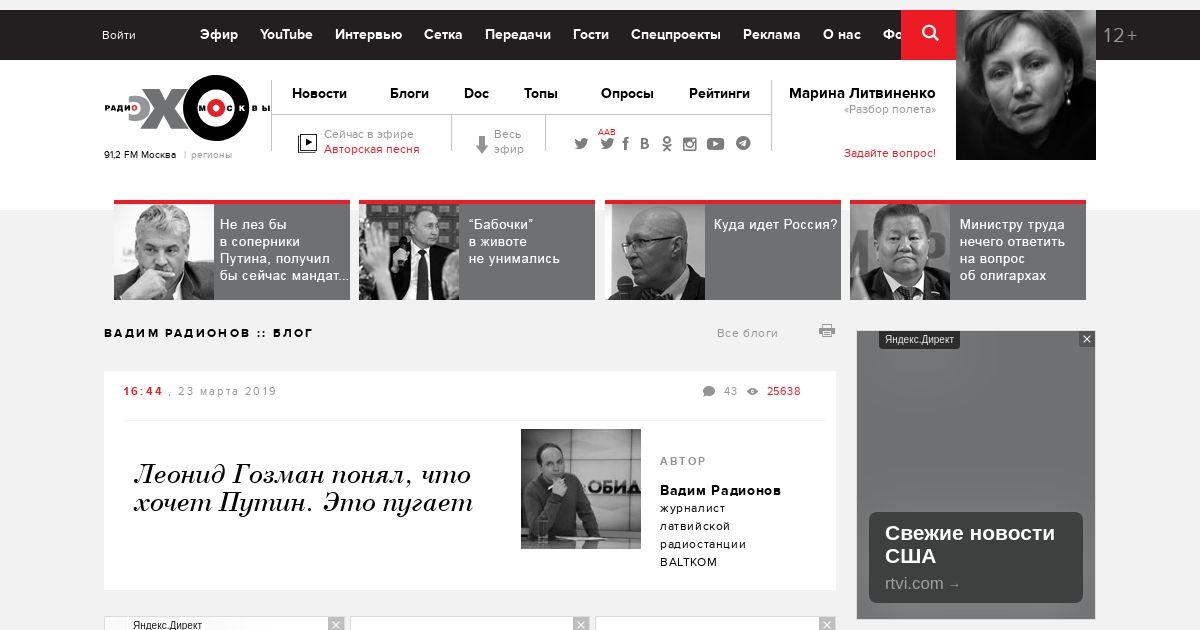Open the article title about Леонид Гозман
Viewport: 1200px width, 630px height.
[303, 488]
